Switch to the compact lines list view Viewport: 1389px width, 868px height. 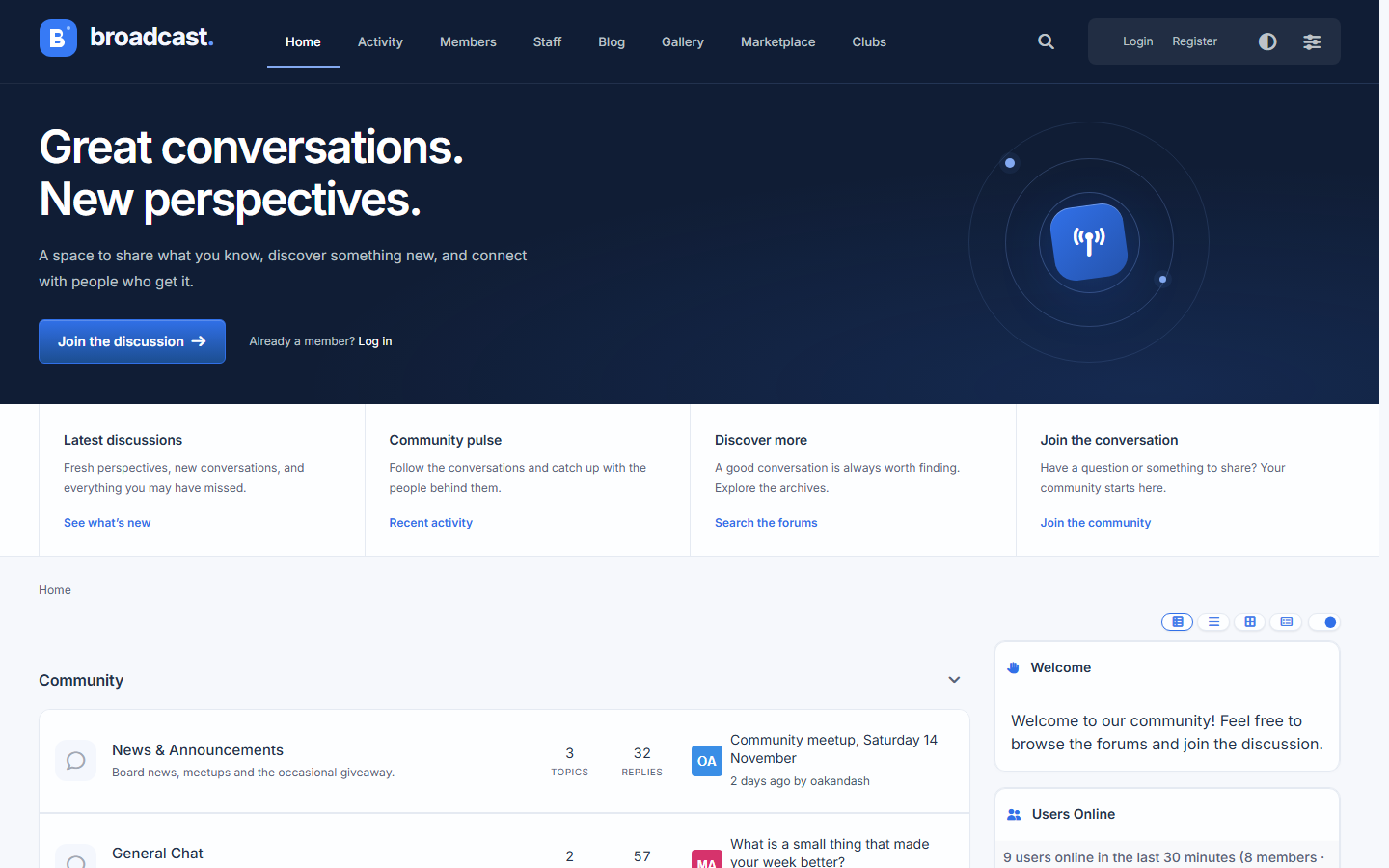coord(1213,622)
